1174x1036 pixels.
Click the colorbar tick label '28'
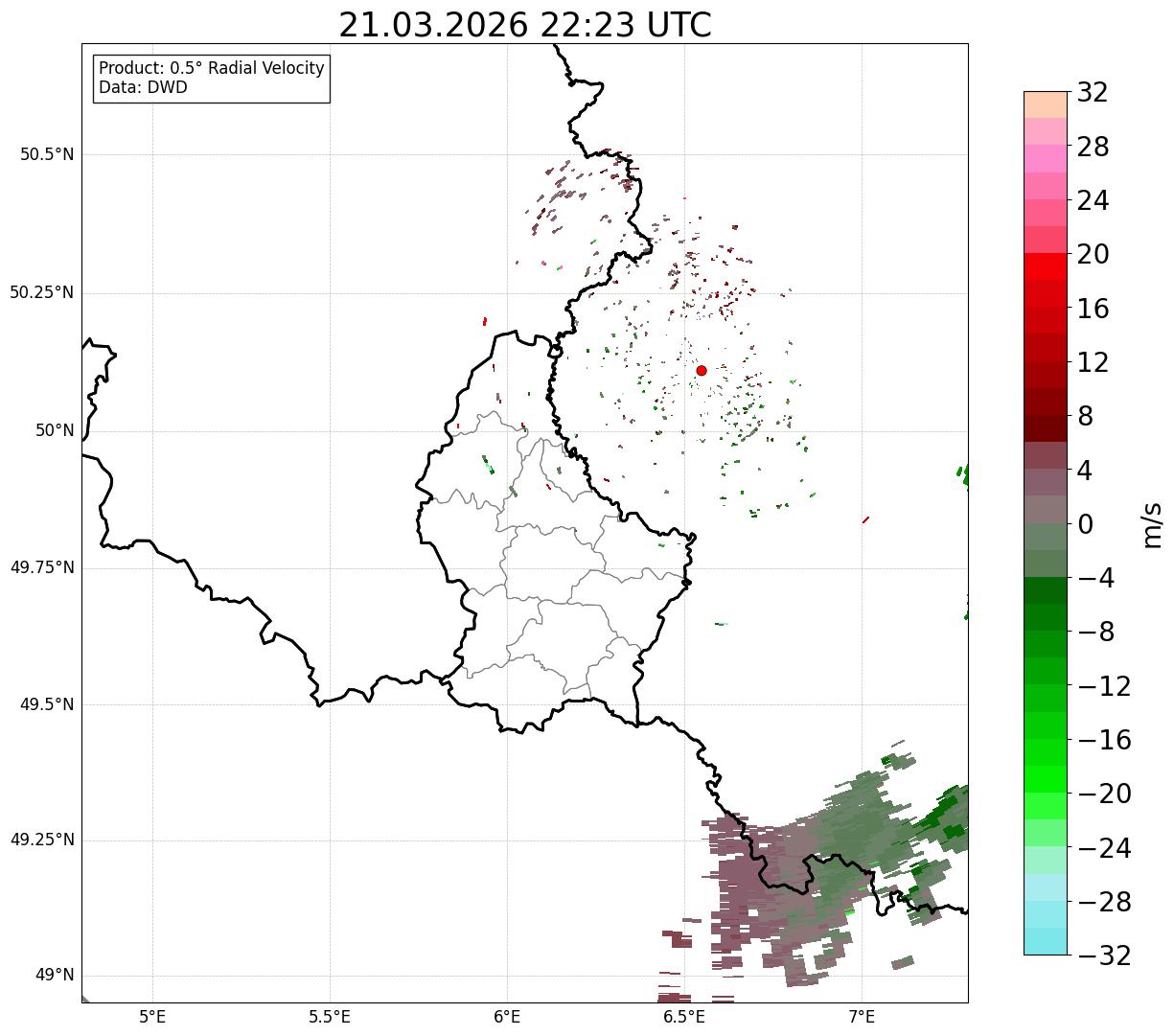(1093, 147)
